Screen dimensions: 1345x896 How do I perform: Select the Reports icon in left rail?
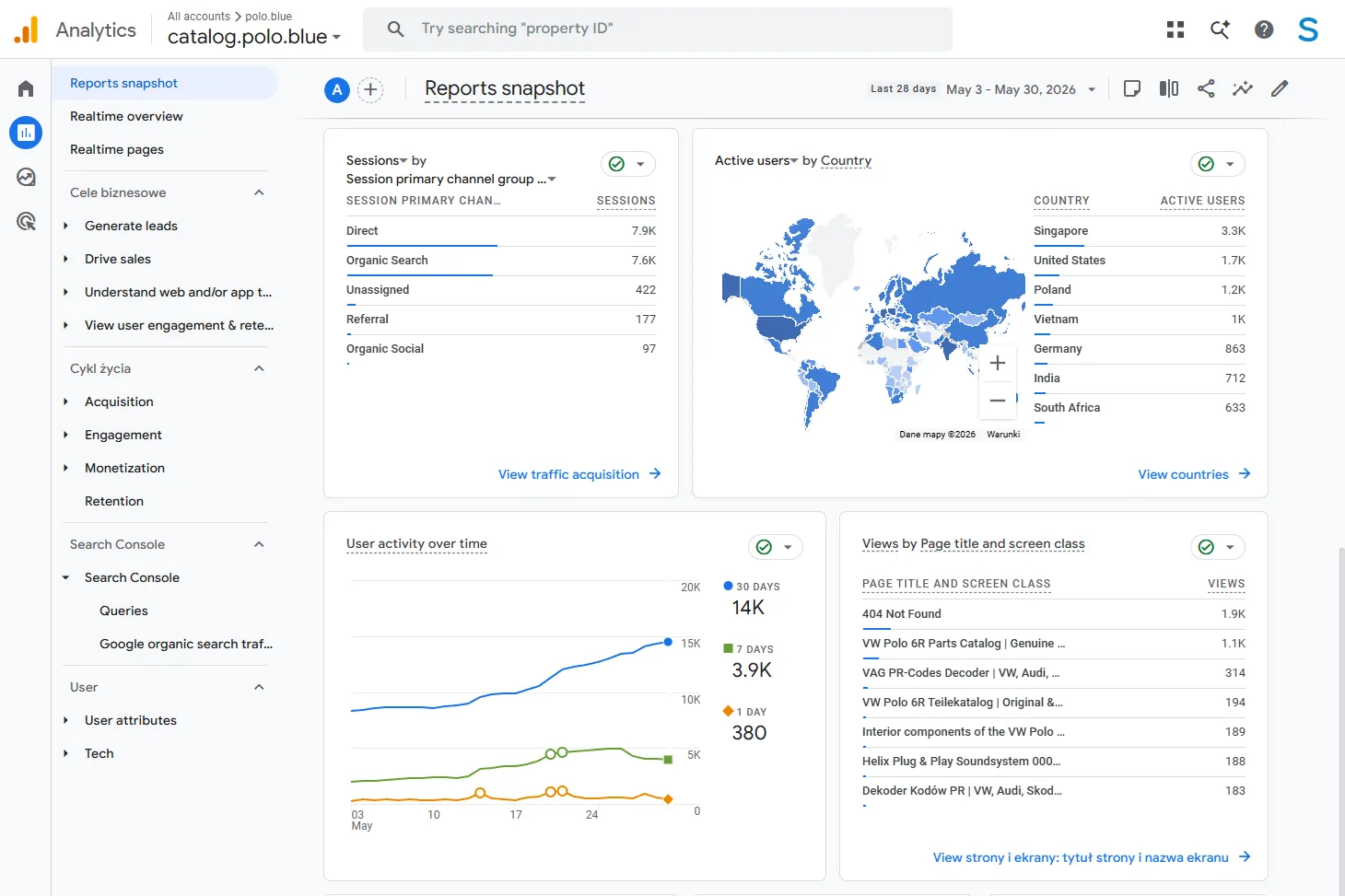26,133
